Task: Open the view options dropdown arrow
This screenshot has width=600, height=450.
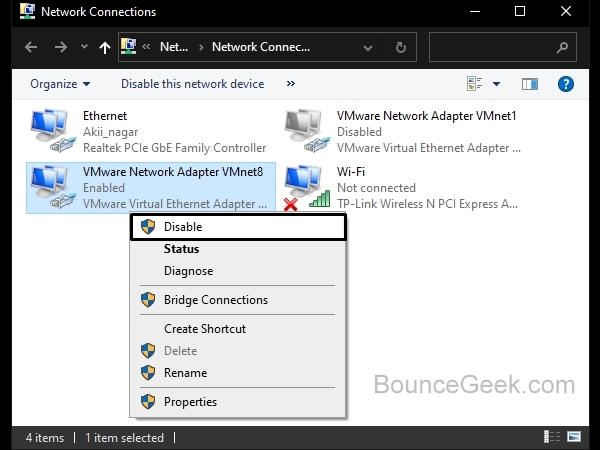Action: point(496,84)
